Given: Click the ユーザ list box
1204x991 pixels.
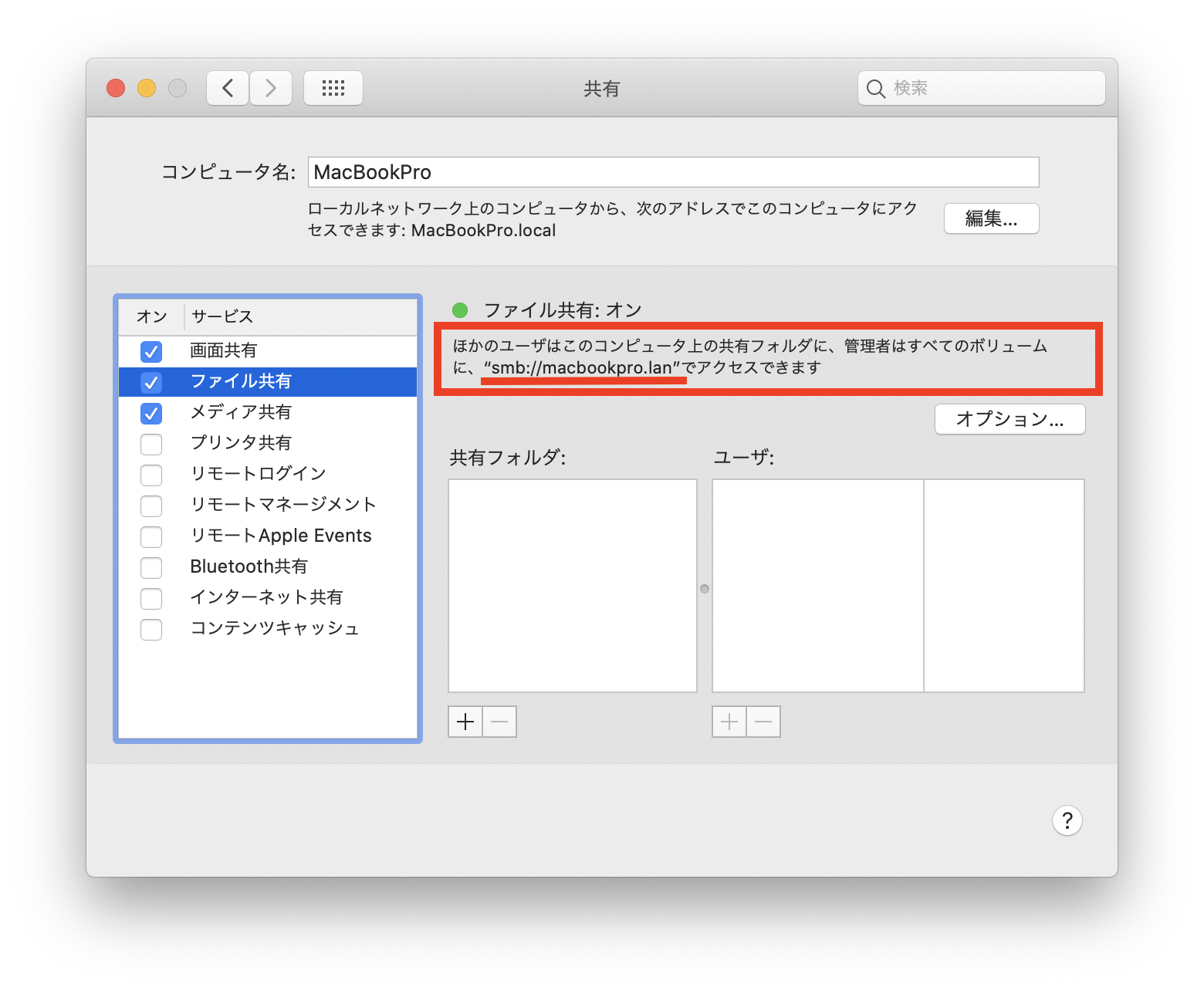Looking at the screenshot, I should pyautogui.click(x=898, y=586).
